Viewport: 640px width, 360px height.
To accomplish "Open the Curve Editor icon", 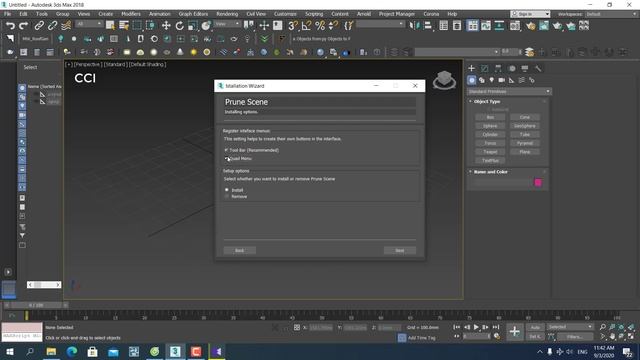I will (x=486, y=26).
